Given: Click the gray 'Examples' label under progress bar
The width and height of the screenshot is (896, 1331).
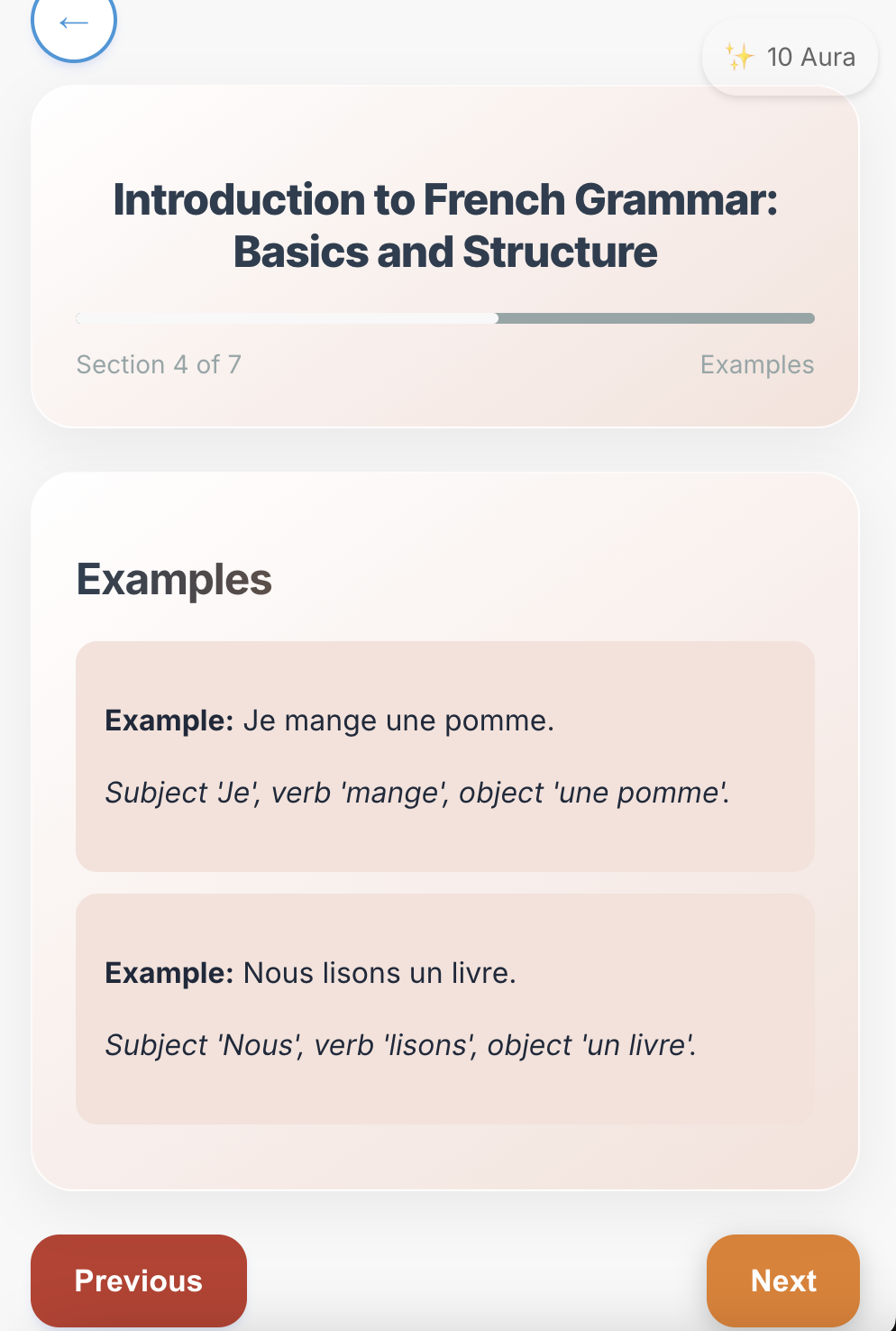Looking at the screenshot, I should click(756, 364).
